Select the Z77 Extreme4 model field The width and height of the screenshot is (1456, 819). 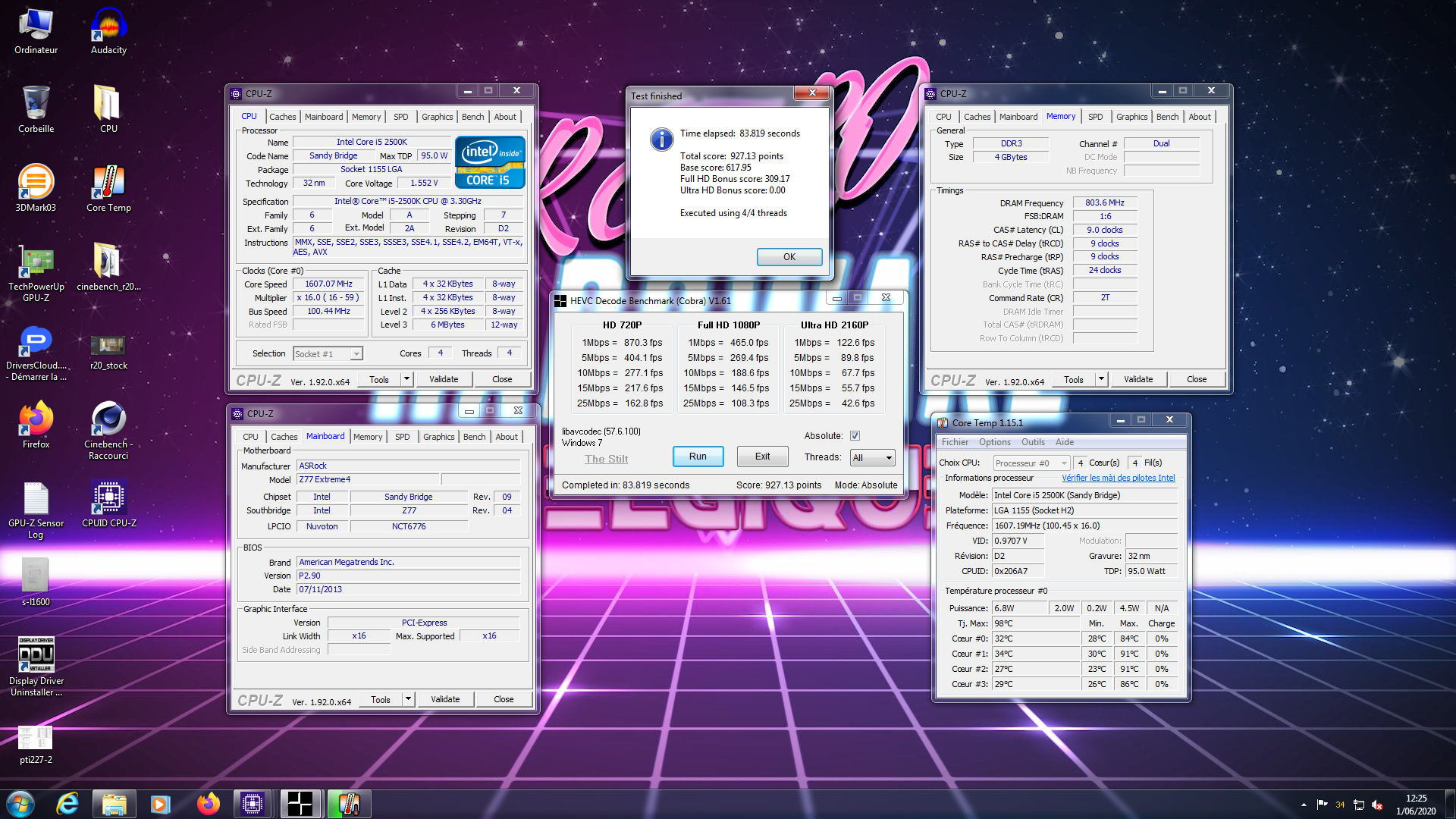coord(368,480)
